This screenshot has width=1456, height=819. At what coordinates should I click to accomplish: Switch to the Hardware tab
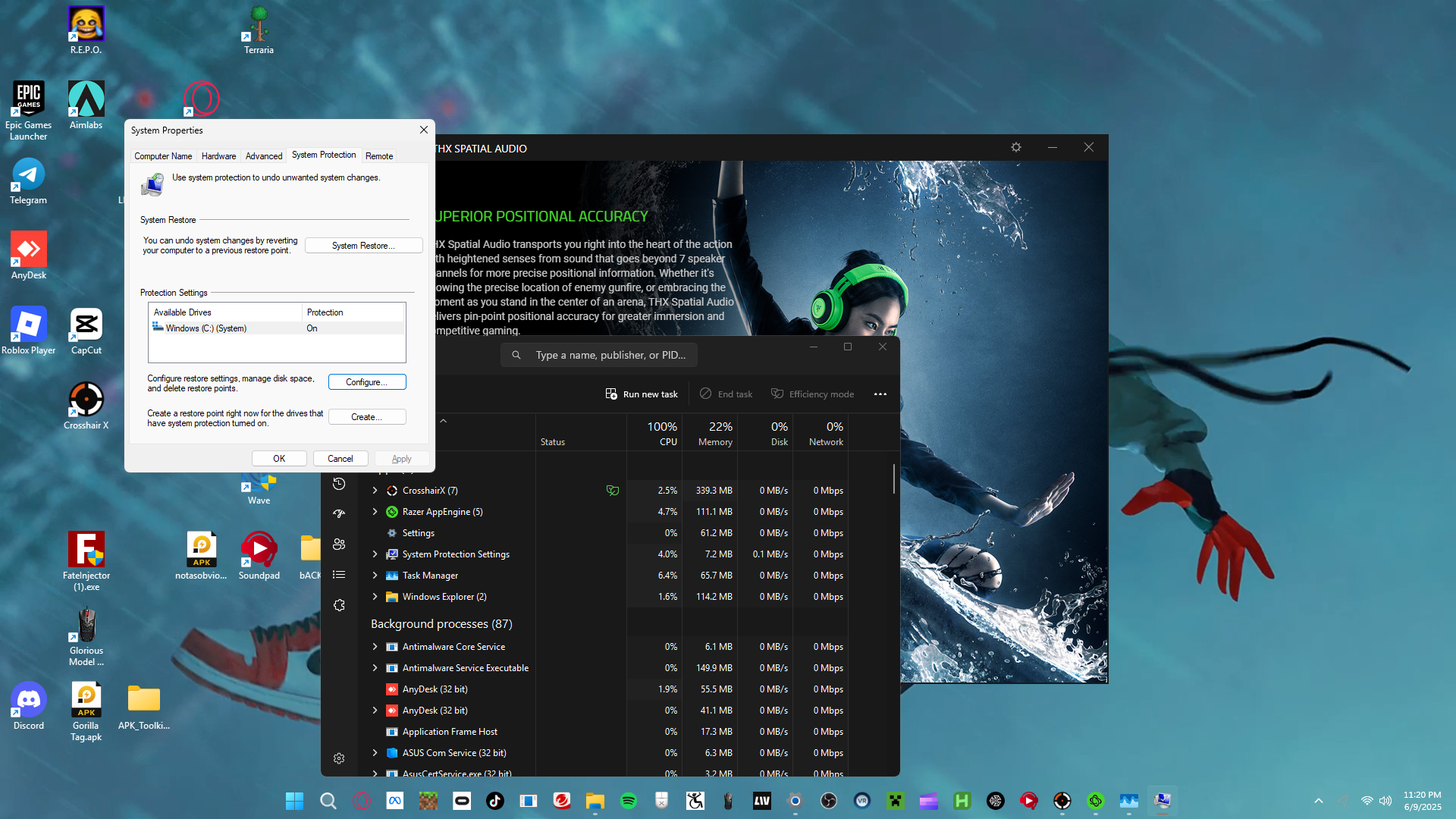pyautogui.click(x=218, y=156)
